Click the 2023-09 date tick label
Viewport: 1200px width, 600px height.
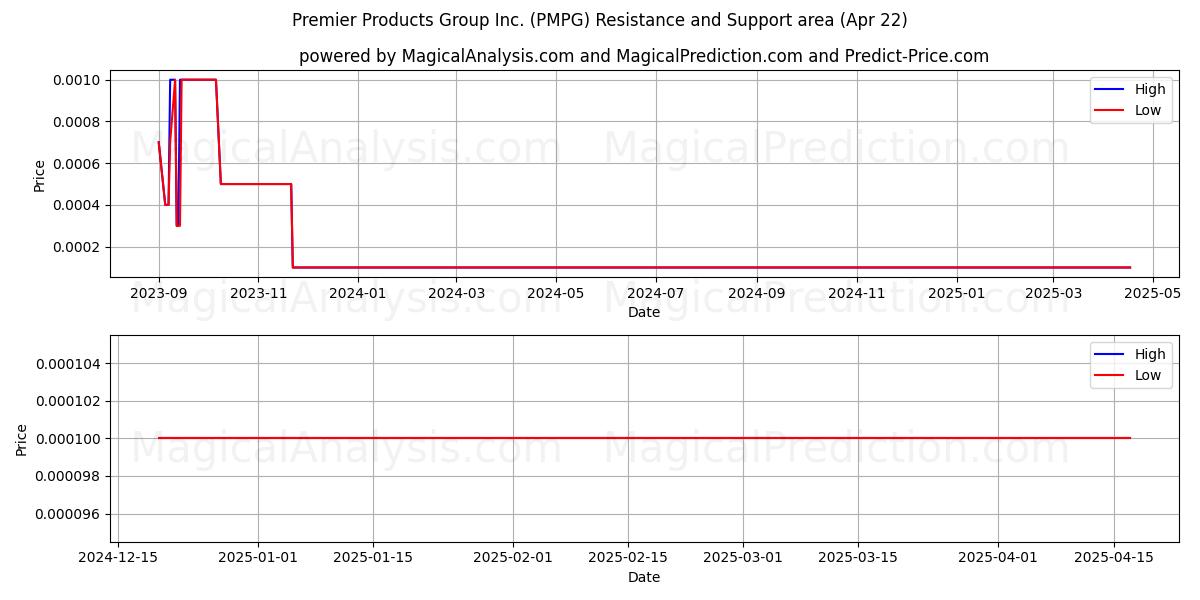click(159, 293)
